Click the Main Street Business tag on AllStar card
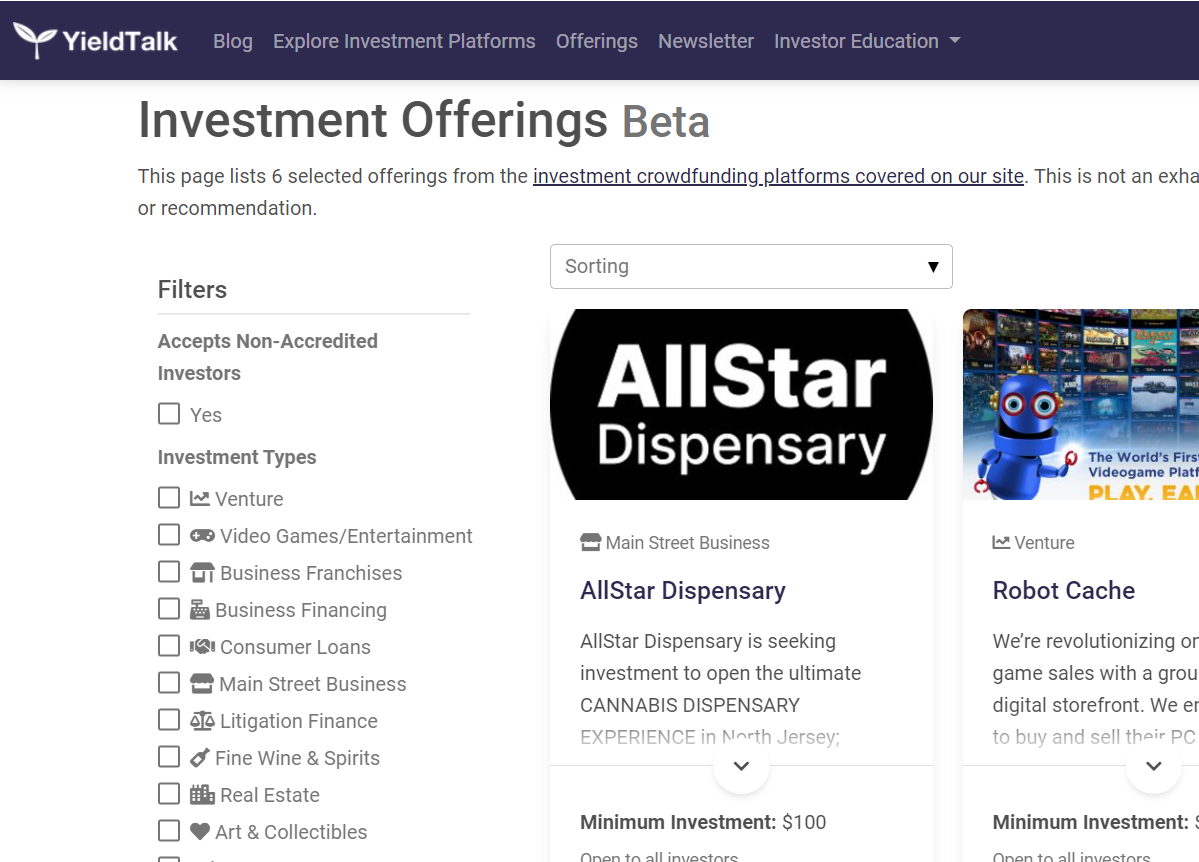The width and height of the screenshot is (1199, 862). tap(687, 542)
